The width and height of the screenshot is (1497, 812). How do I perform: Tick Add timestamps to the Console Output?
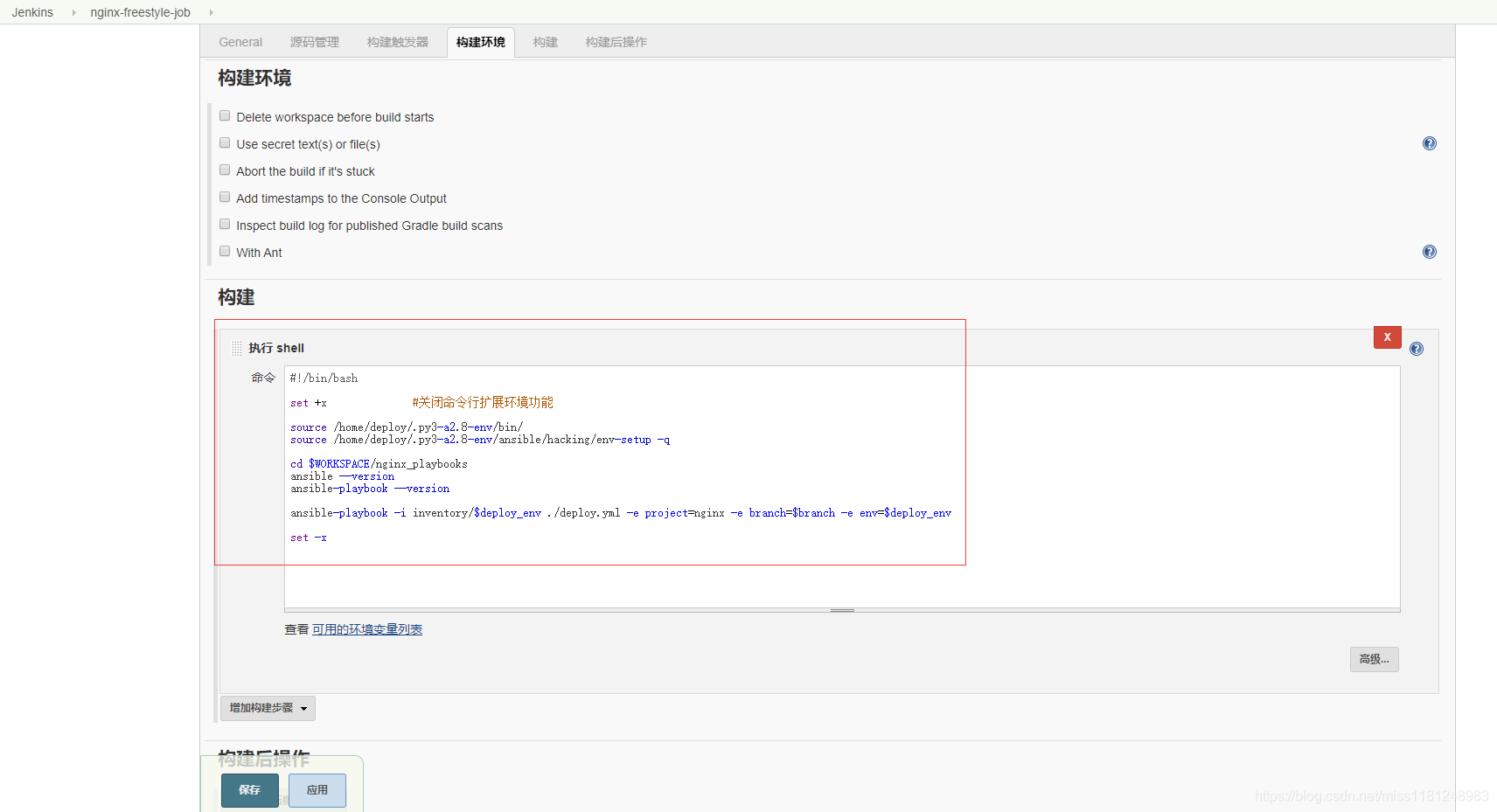(x=225, y=197)
